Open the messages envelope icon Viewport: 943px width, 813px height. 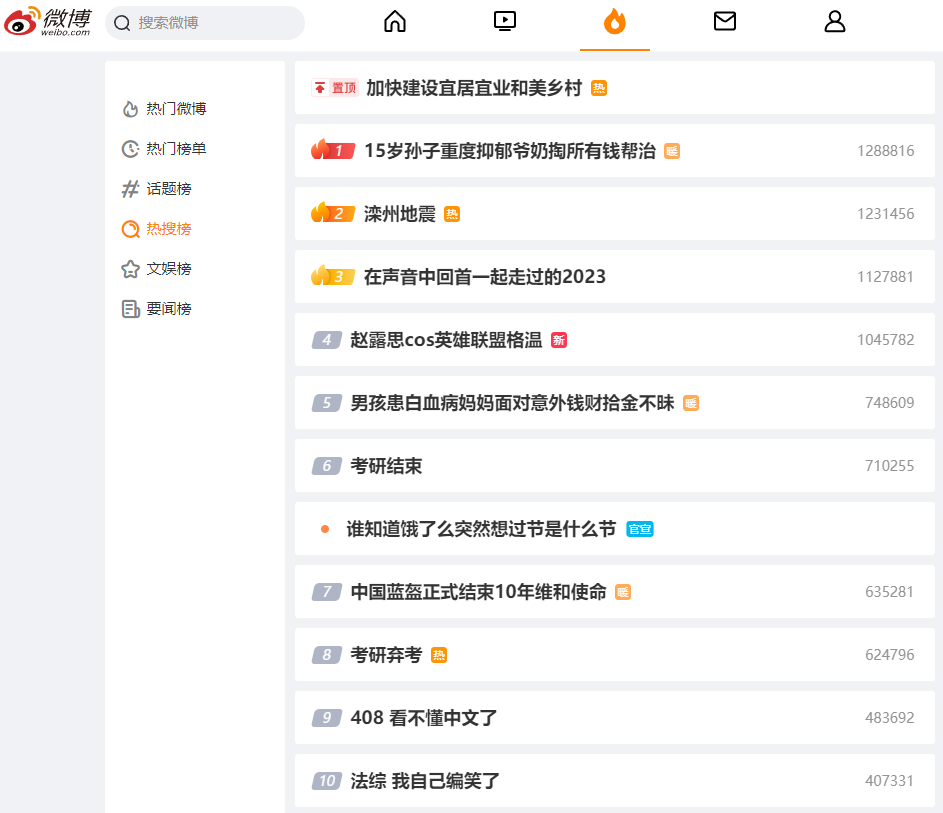pyautogui.click(x=725, y=22)
